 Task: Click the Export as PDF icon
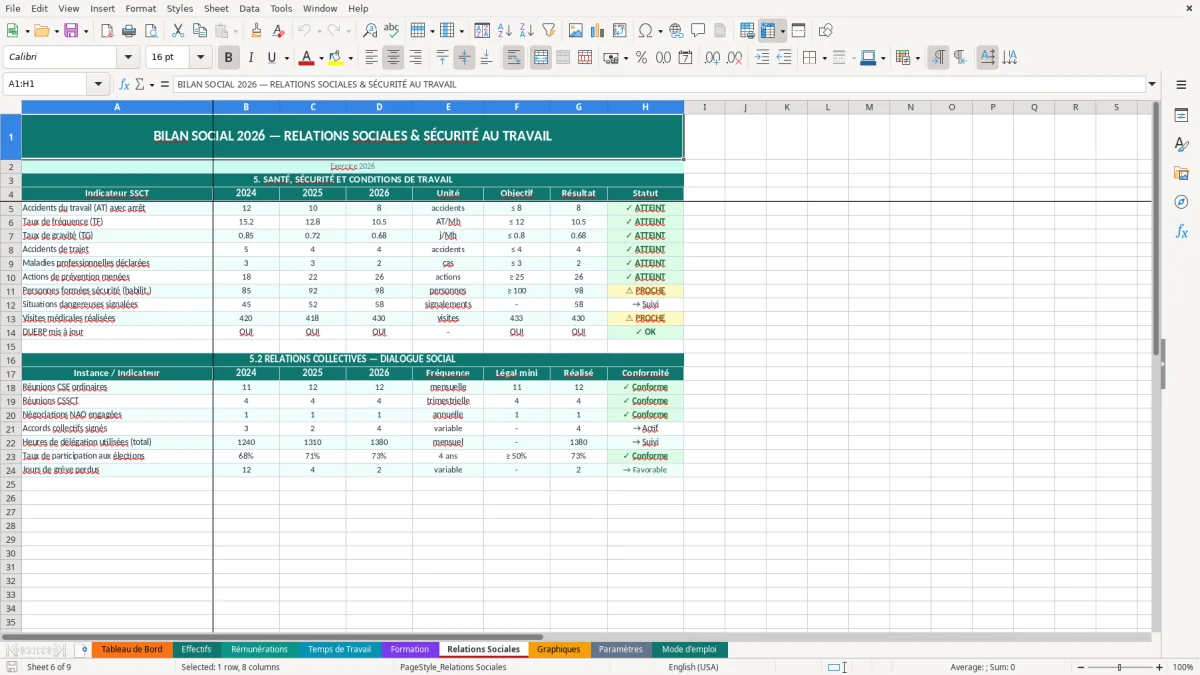(x=107, y=31)
